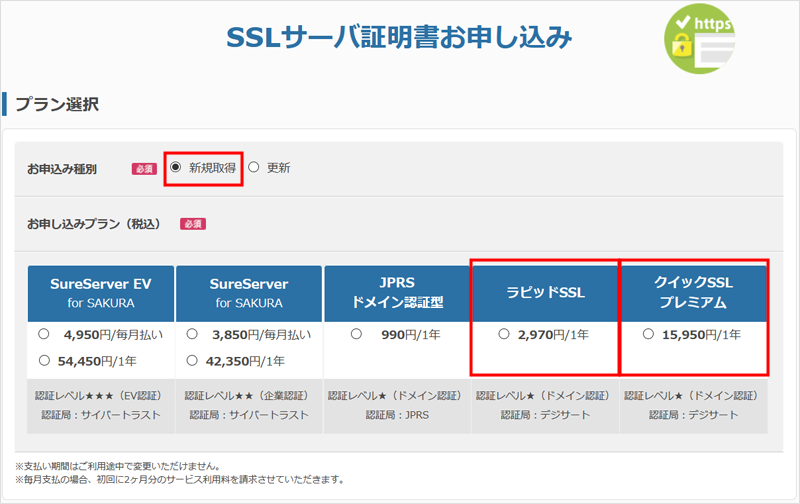
Task: Click SureServer EV 認証レベル info cell
Action: point(101,405)
